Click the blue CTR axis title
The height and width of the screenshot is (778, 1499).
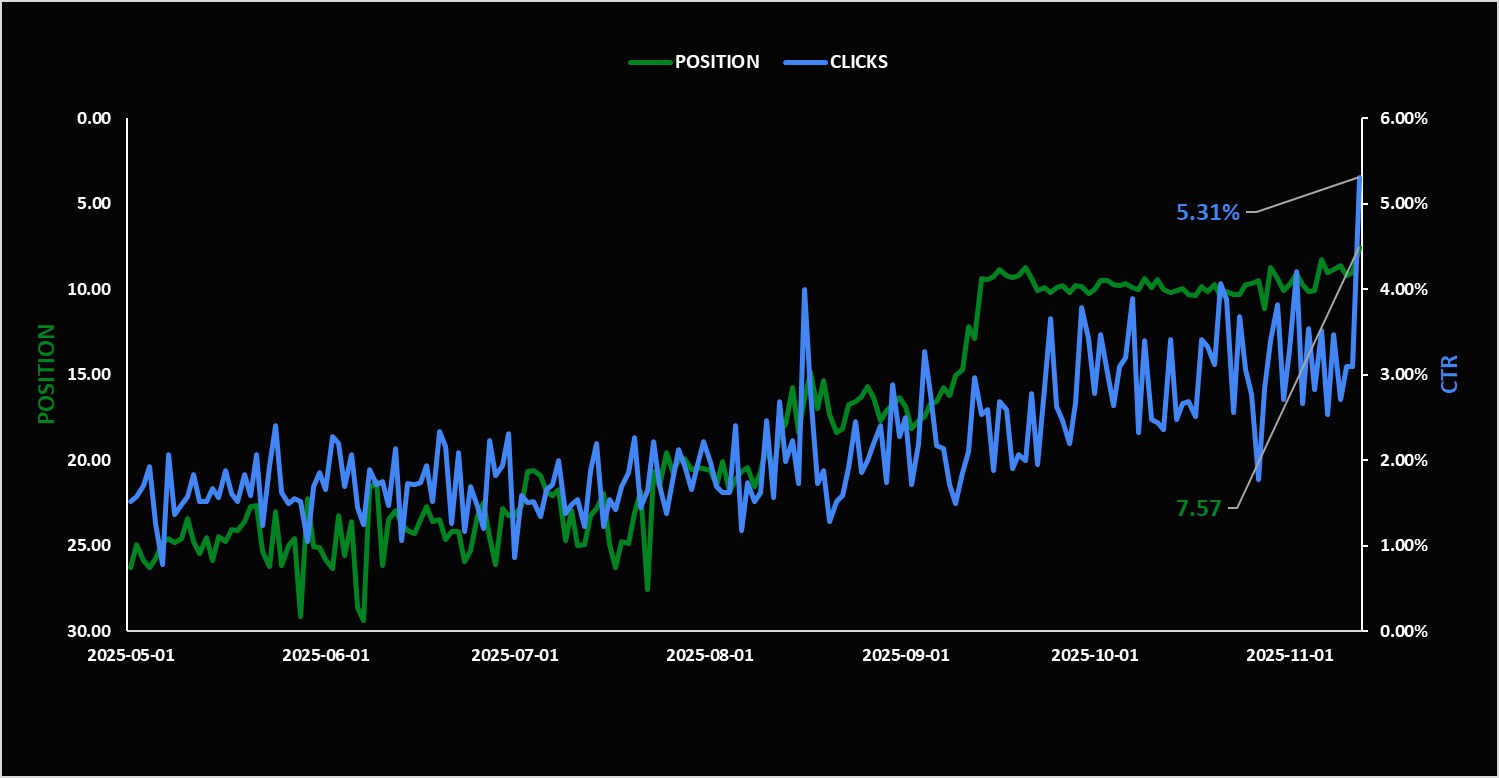(x=1452, y=374)
